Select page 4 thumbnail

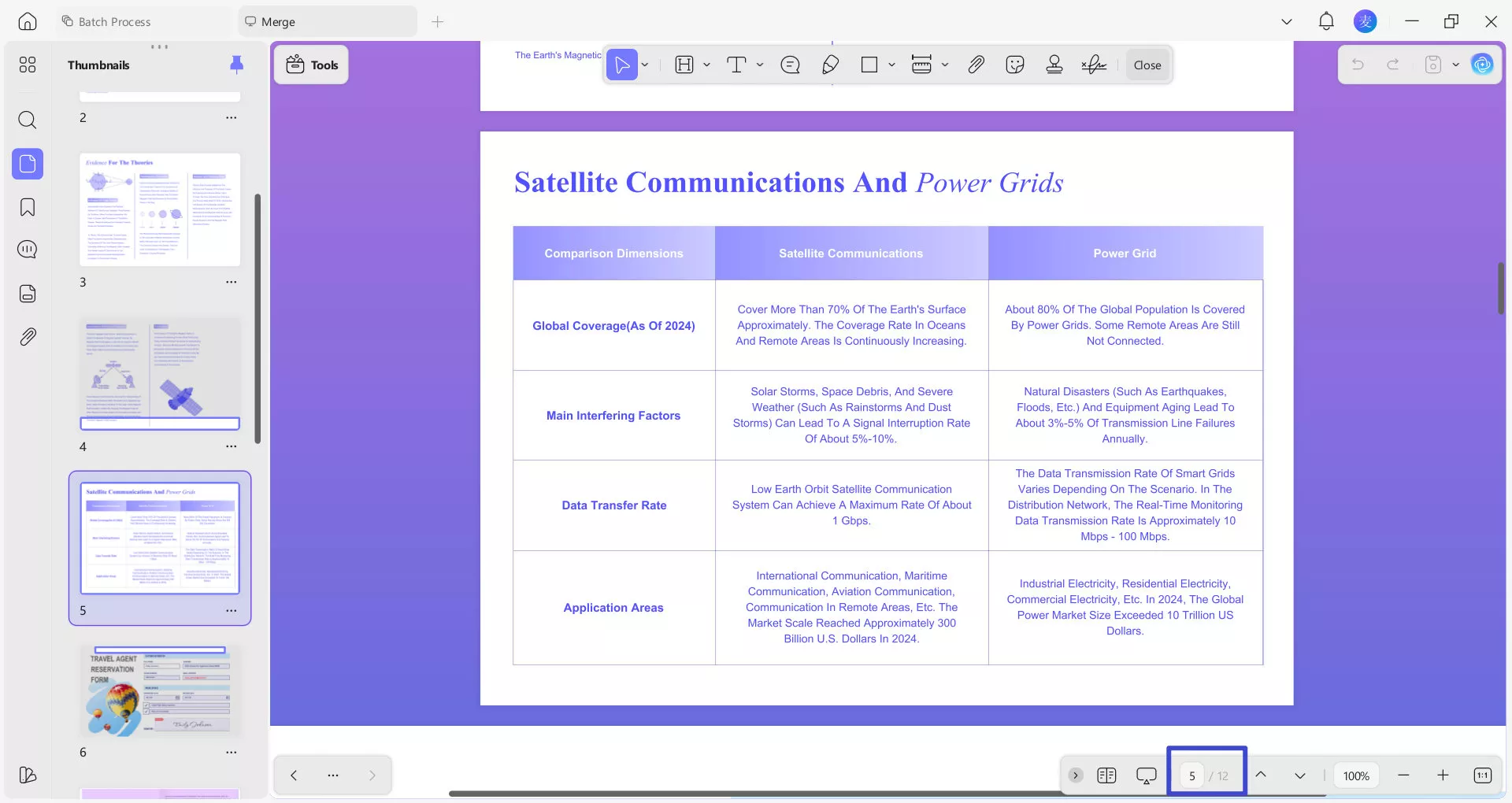160,373
